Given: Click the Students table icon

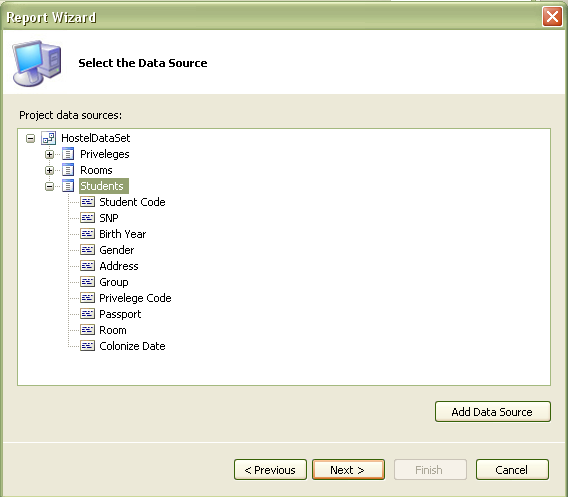Looking at the screenshot, I should pos(68,186).
